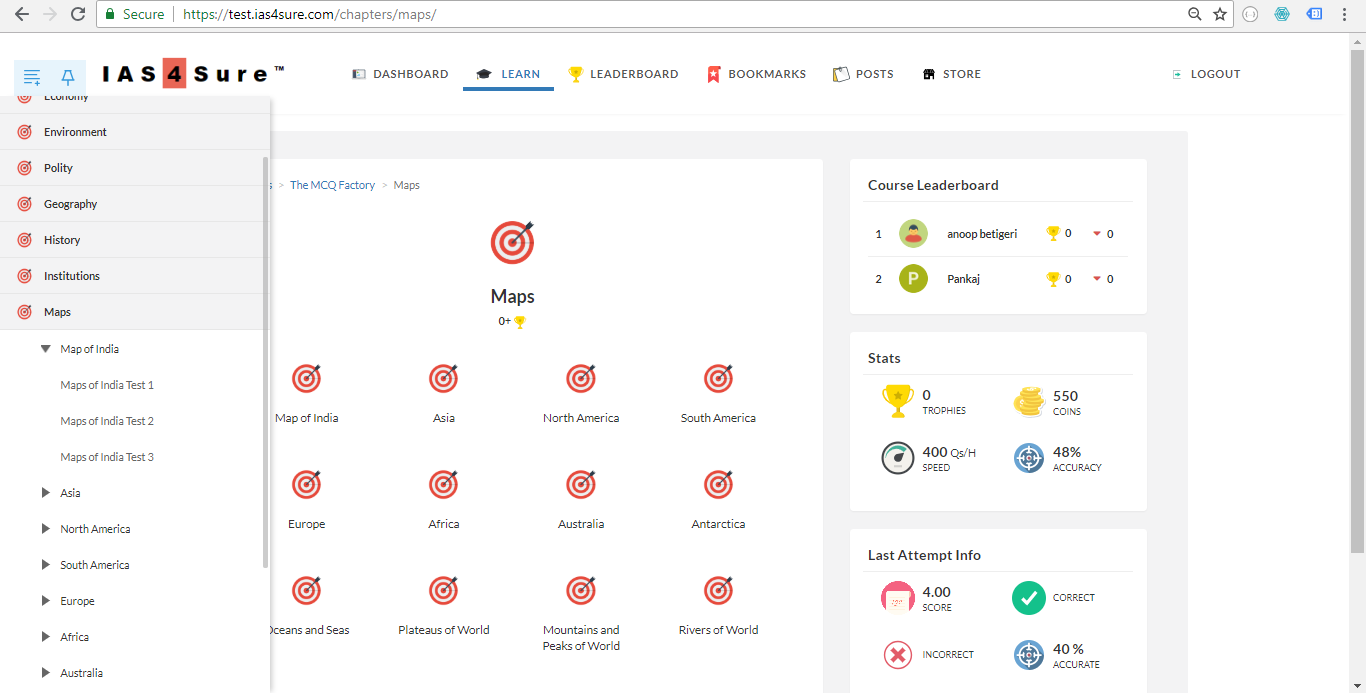Select the Antarctica target icon
Screen dimensions: 1366x693
718,485
